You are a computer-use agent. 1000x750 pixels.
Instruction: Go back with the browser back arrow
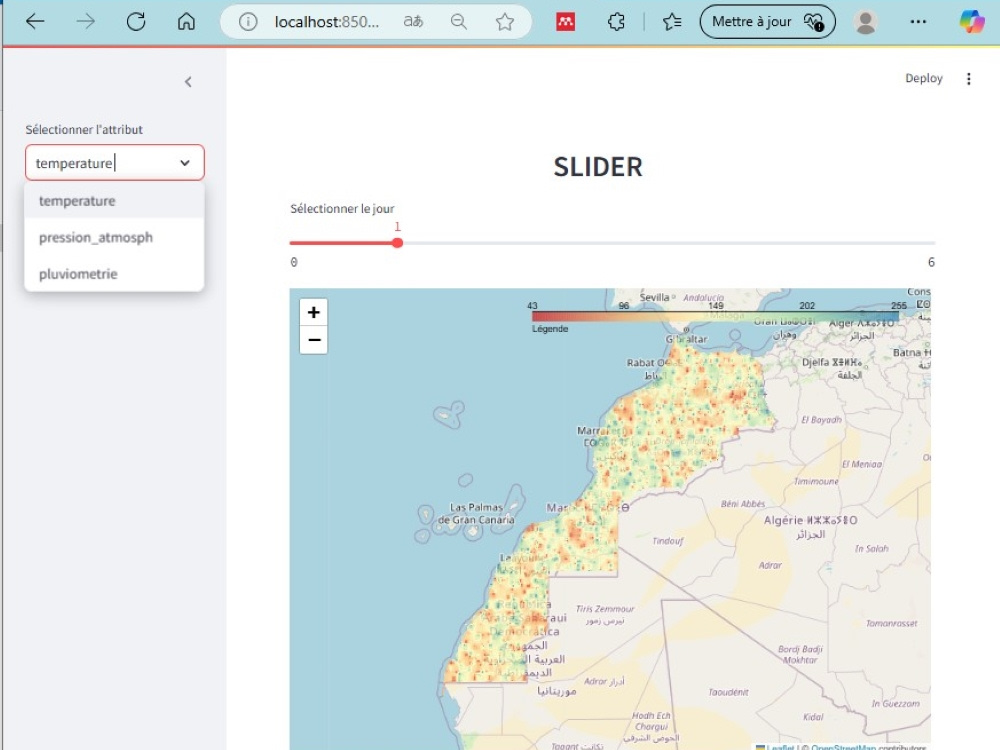35,22
